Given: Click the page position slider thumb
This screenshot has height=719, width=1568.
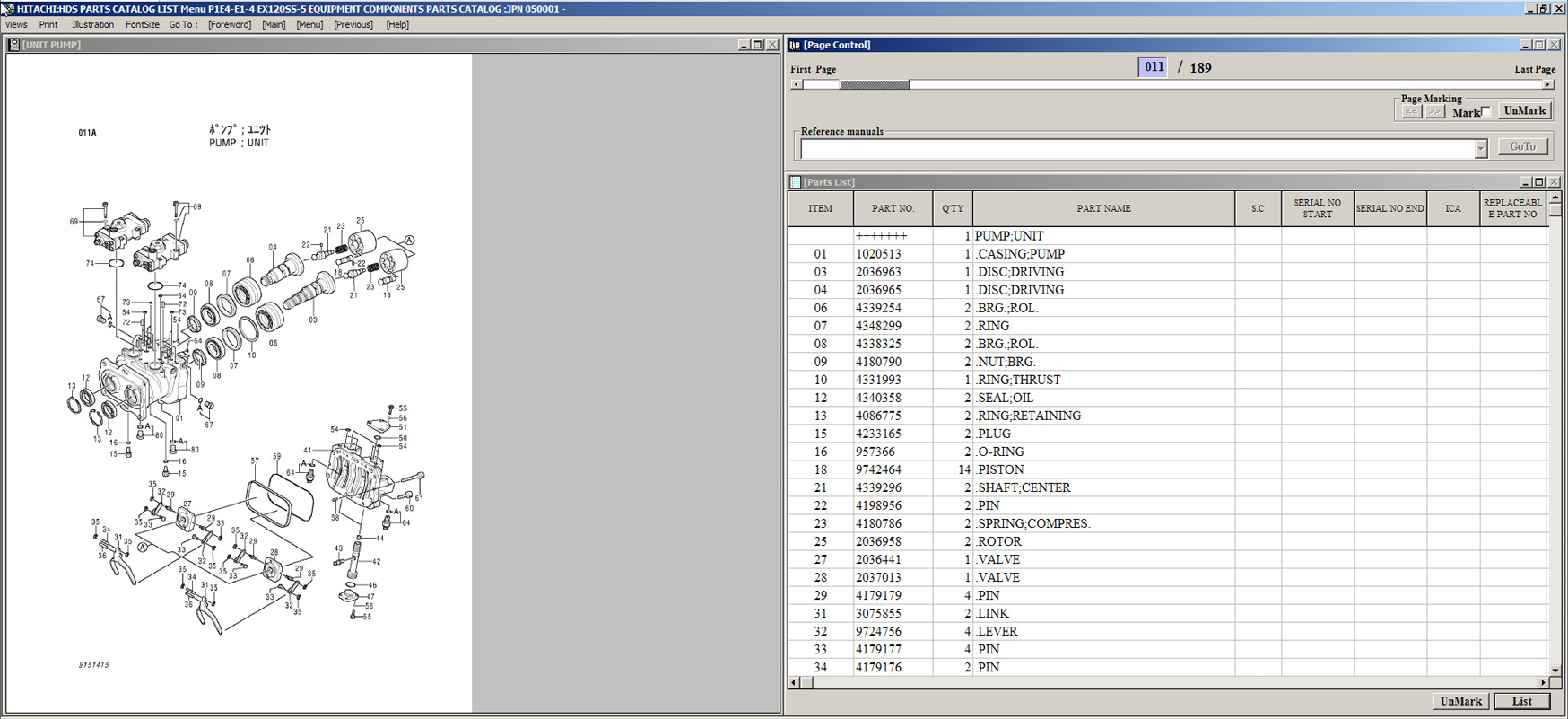Looking at the screenshot, I should point(874,84).
